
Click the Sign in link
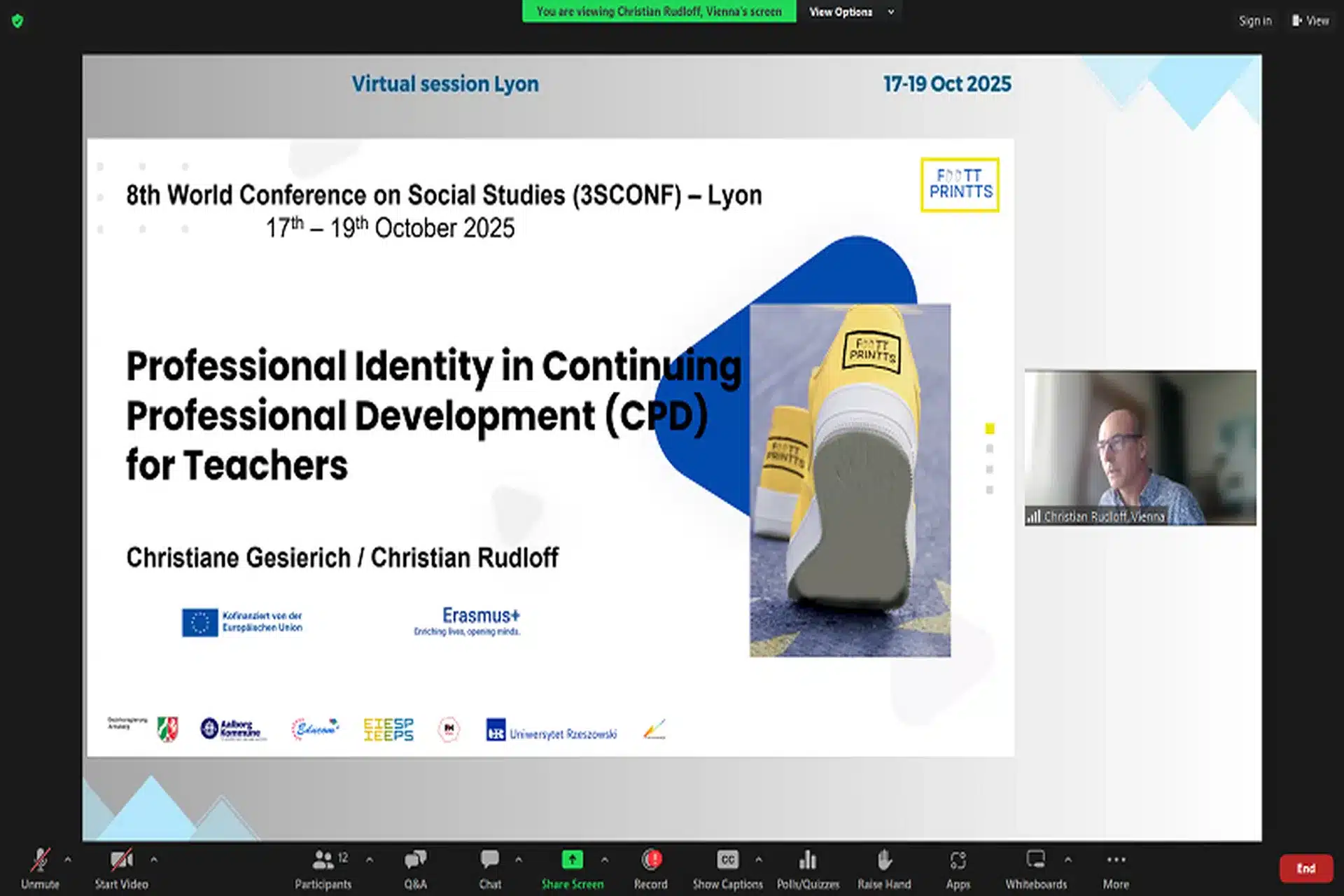click(1255, 21)
